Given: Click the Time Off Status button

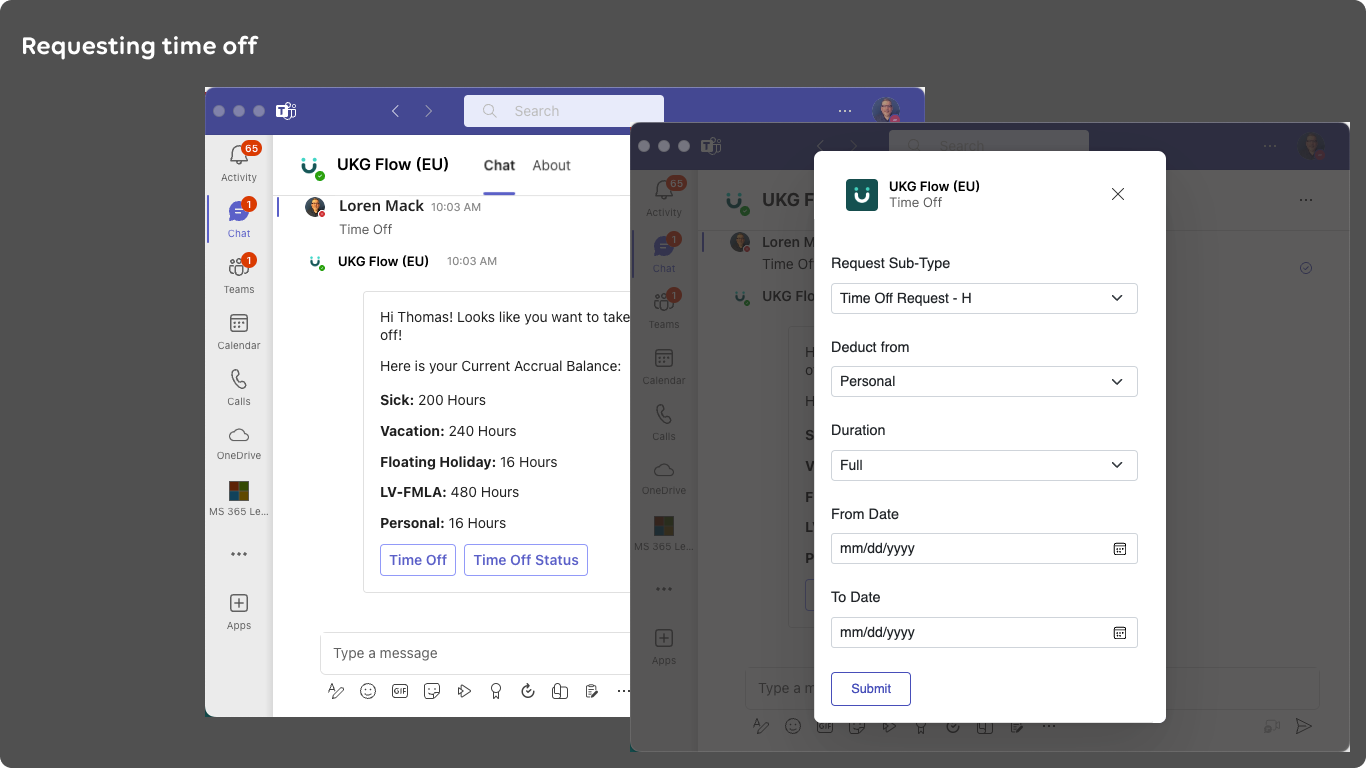Looking at the screenshot, I should click(526, 560).
